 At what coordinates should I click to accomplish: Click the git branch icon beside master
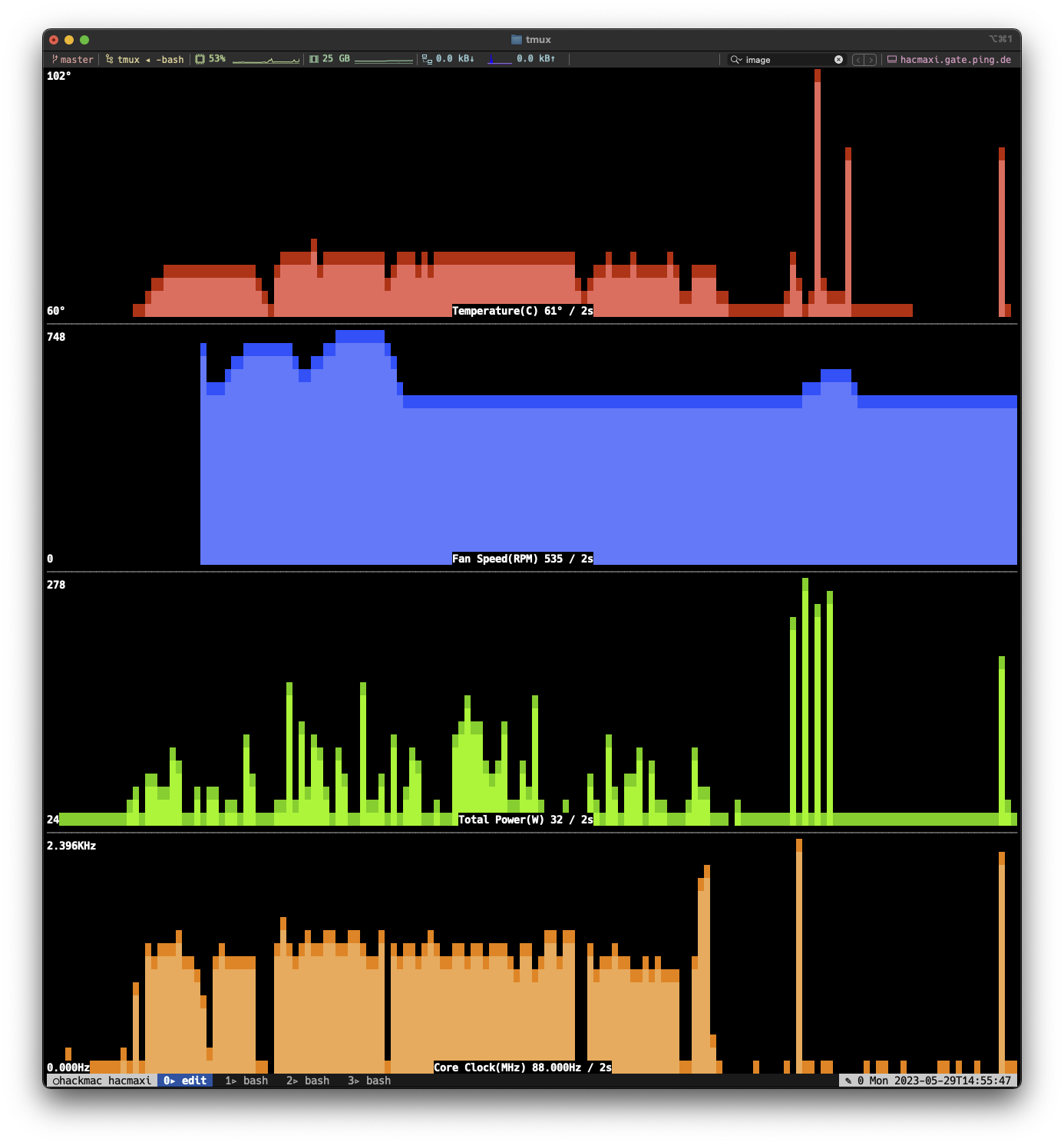pos(55,59)
